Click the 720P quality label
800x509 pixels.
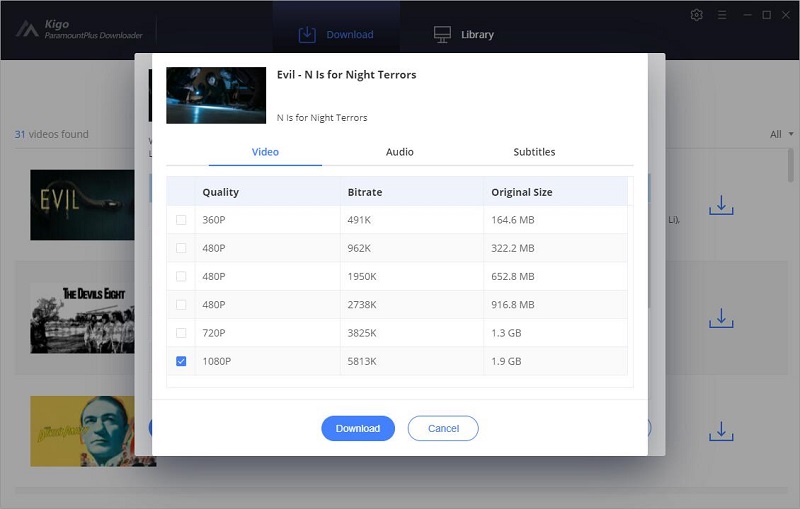[x=214, y=333]
